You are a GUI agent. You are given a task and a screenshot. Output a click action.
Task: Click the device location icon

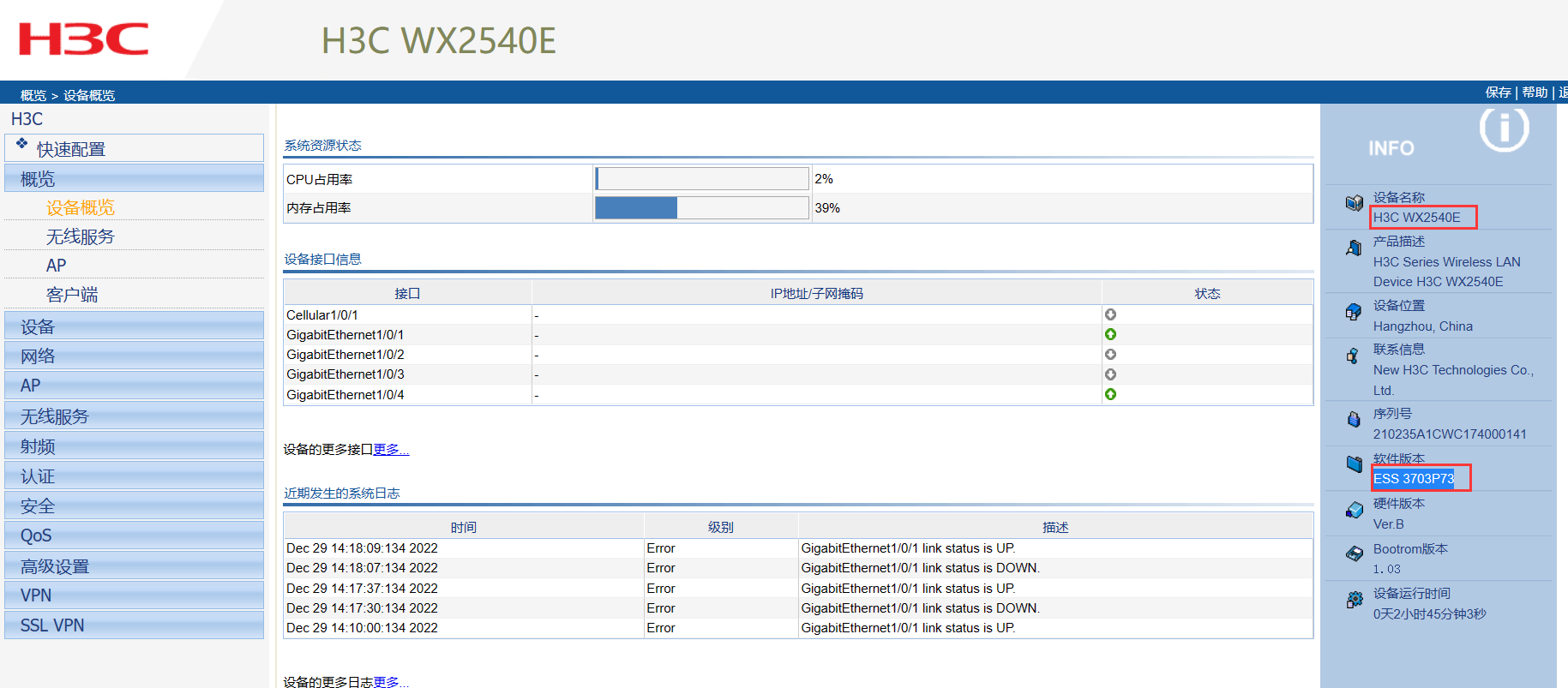point(1354,312)
